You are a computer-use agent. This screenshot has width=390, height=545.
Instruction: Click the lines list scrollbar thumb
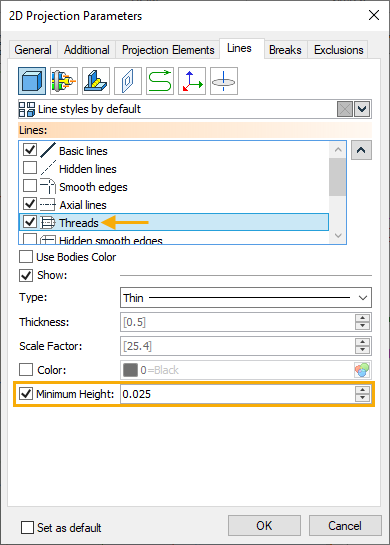tap(338, 177)
